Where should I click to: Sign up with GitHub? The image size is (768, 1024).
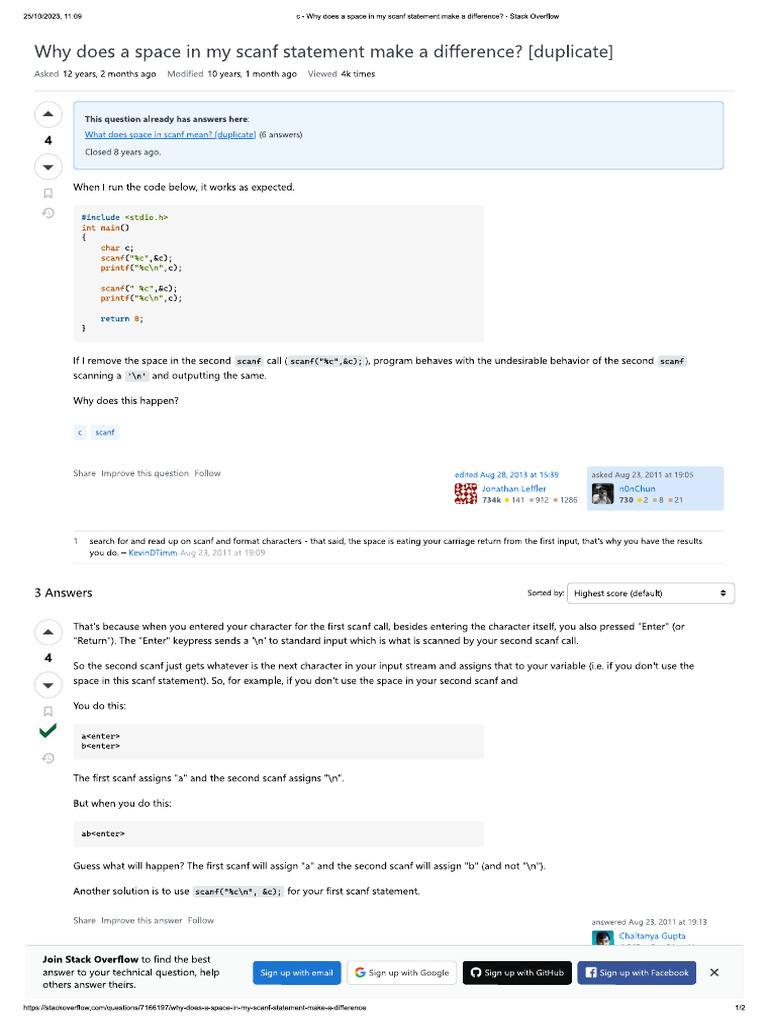517,972
